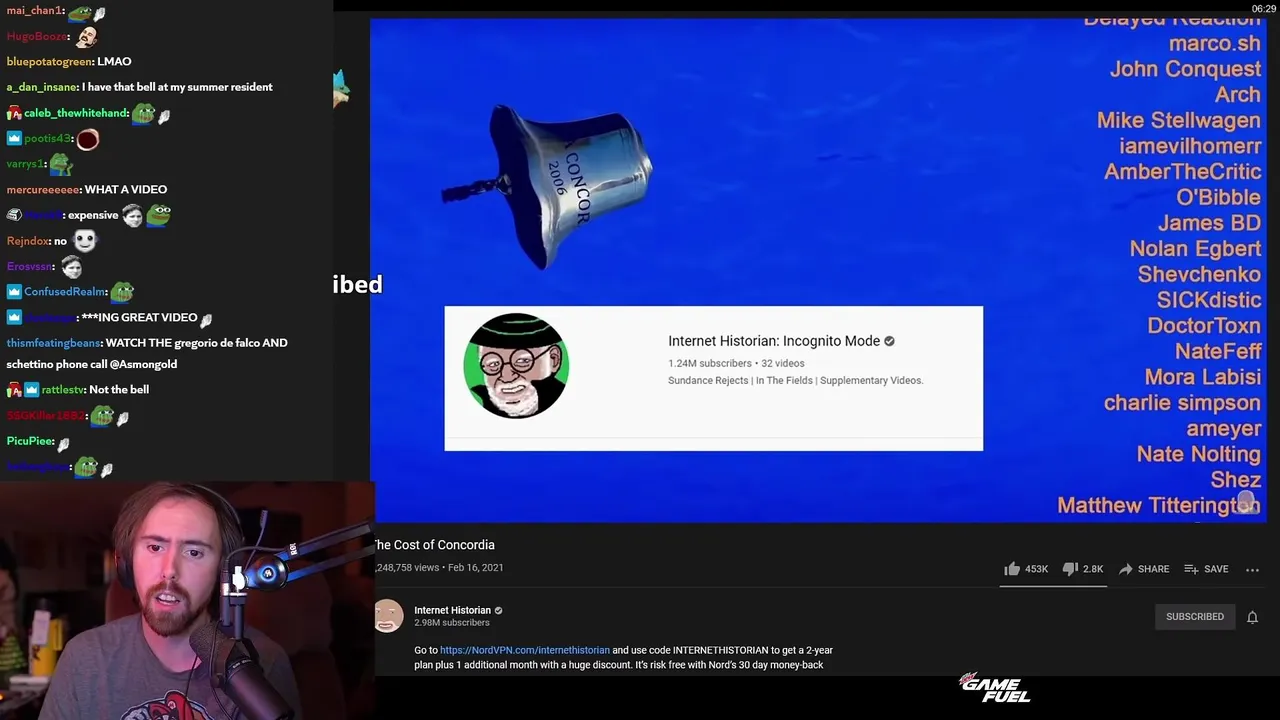The width and height of the screenshot is (1280, 720).
Task: Click the Internet Historian channel name link
Action: coord(452,610)
